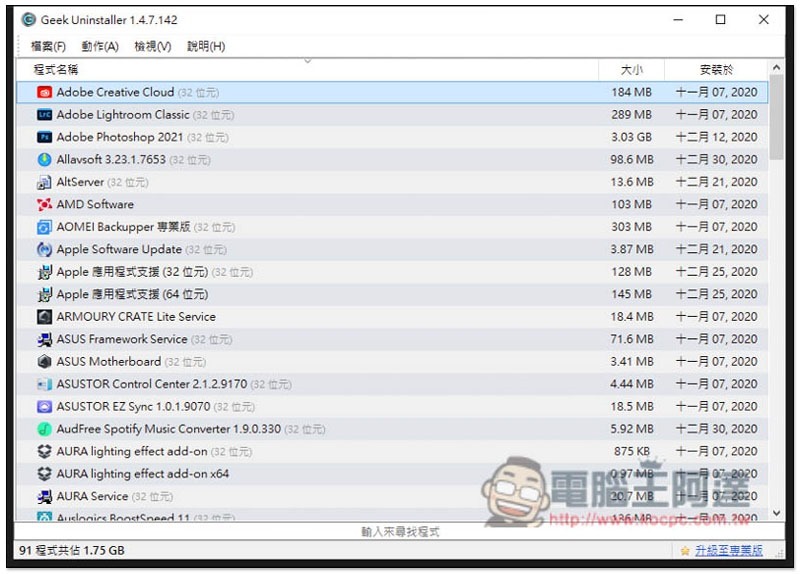Click the Allavsoft 3.23.1.7653 icon
800x574 pixels.
(x=44, y=160)
